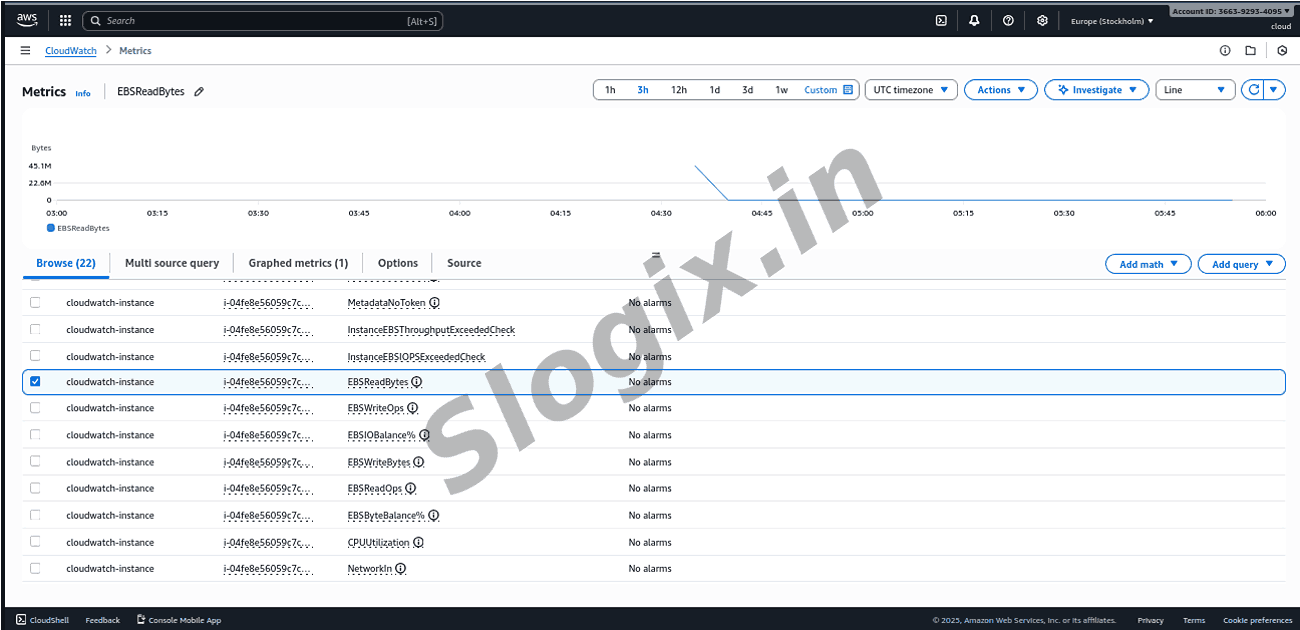The width and height of the screenshot is (1300, 630).
Task: Open the Multi source query tab
Action: [x=172, y=263]
